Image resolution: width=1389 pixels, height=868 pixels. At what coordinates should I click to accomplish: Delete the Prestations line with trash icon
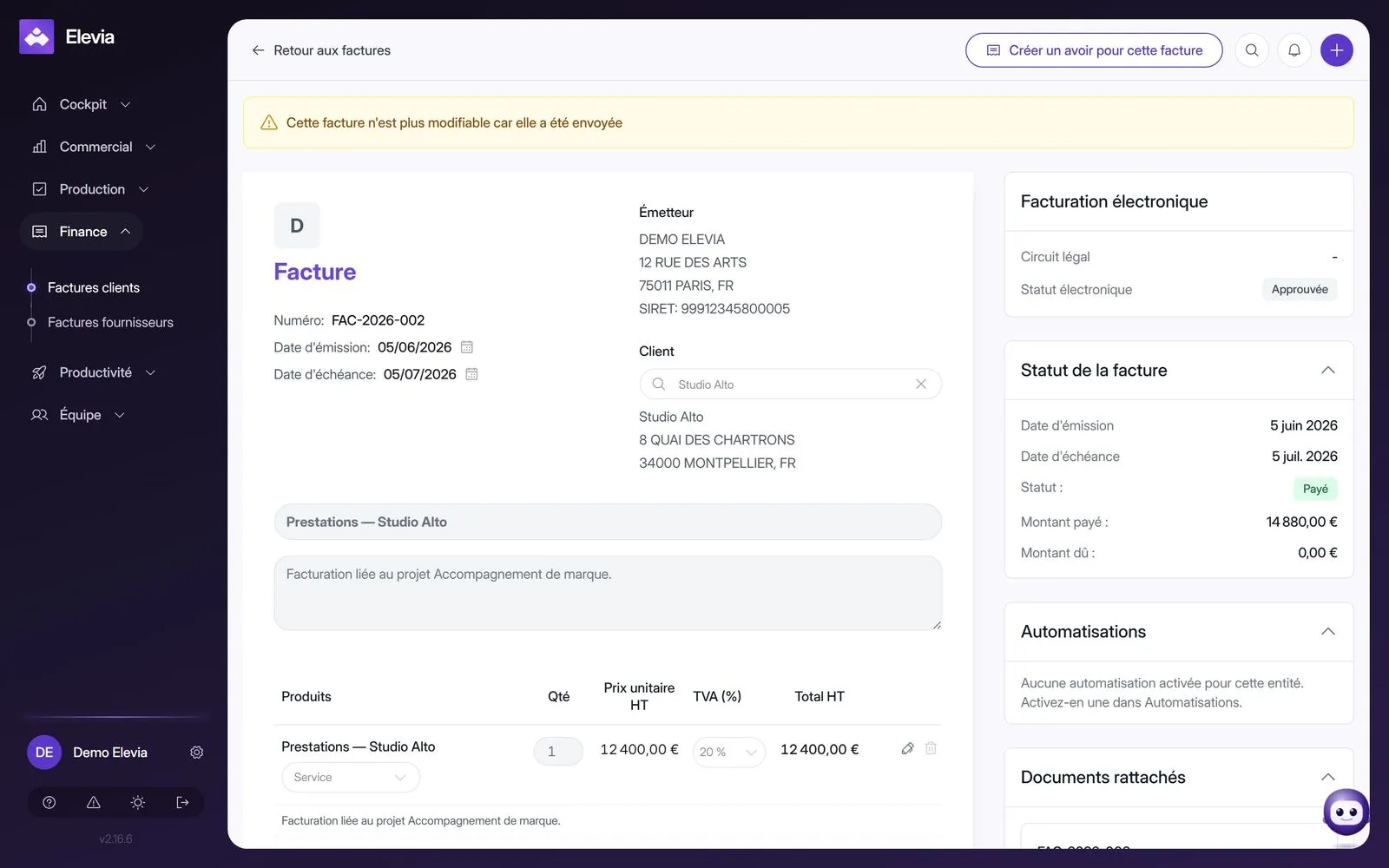tap(931, 748)
